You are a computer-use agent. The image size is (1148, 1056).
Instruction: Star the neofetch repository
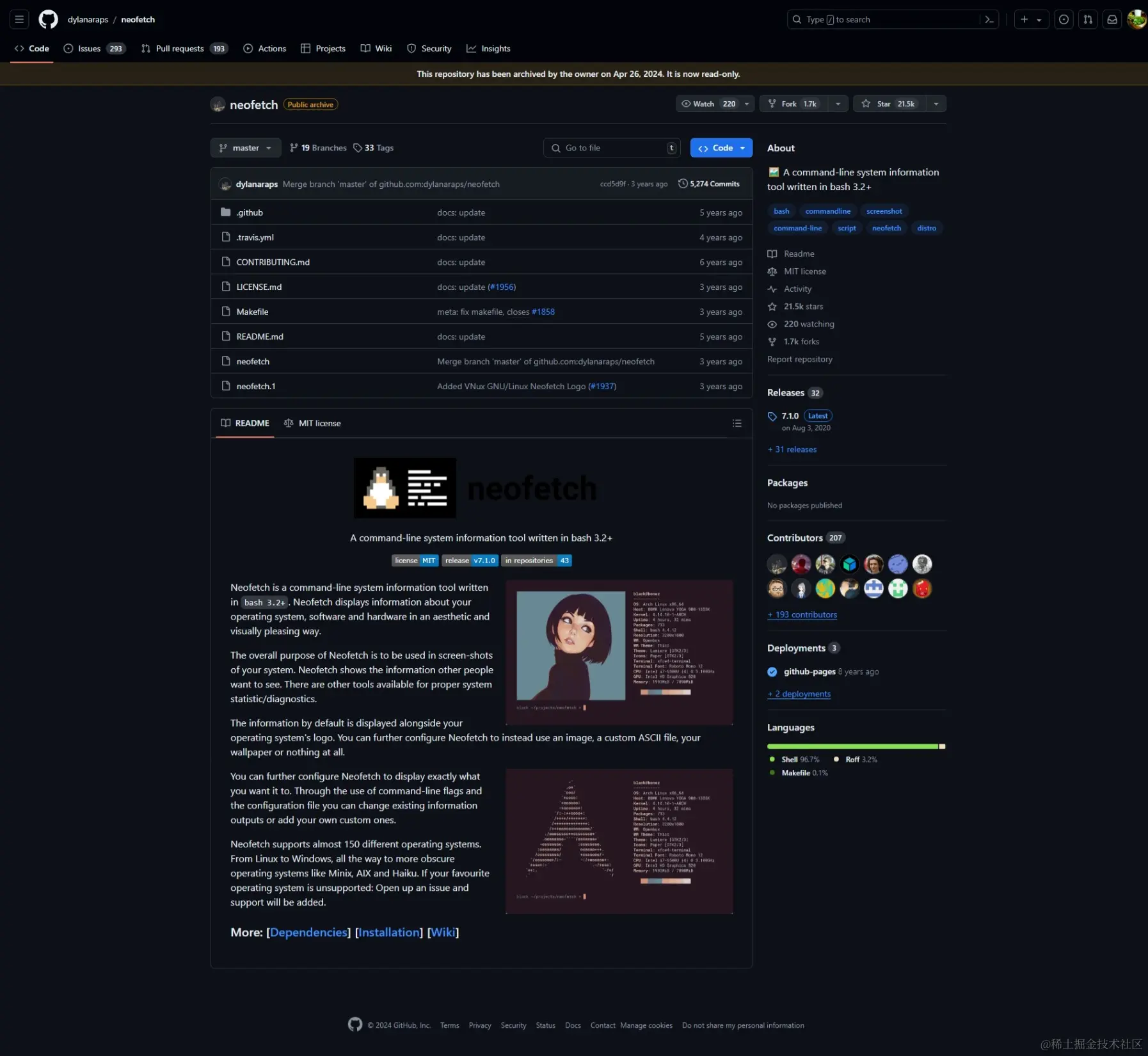click(889, 104)
